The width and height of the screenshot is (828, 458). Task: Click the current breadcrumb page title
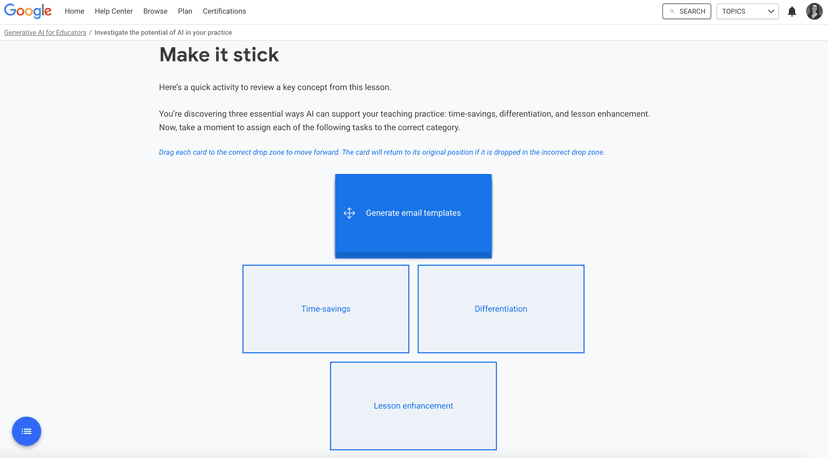[x=163, y=32]
